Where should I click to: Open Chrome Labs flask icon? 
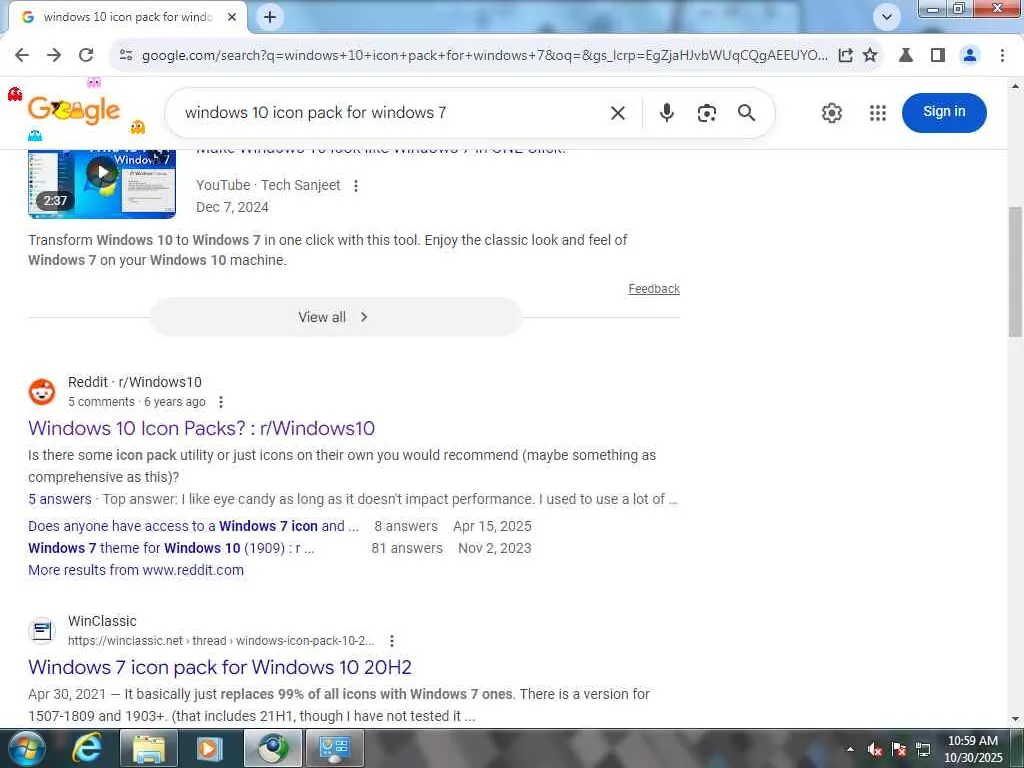point(905,55)
